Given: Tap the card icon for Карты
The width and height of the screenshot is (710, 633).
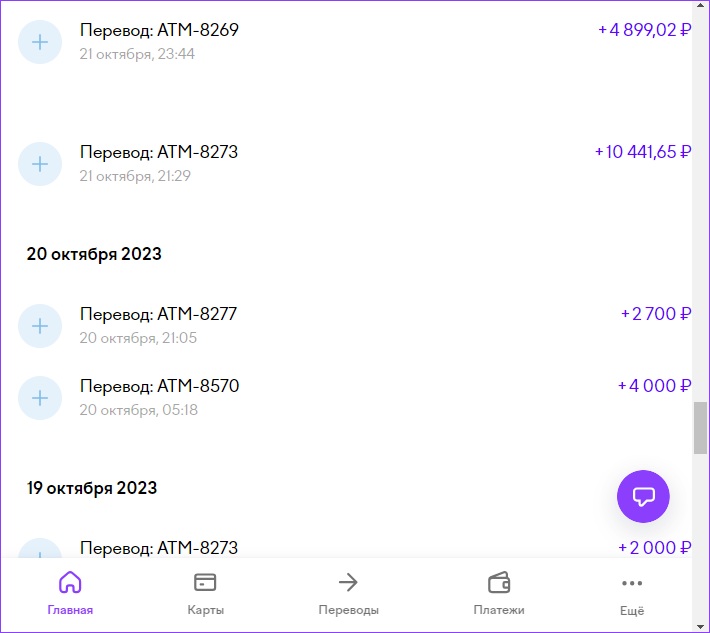Looking at the screenshot, I should [x=205, y=583].
